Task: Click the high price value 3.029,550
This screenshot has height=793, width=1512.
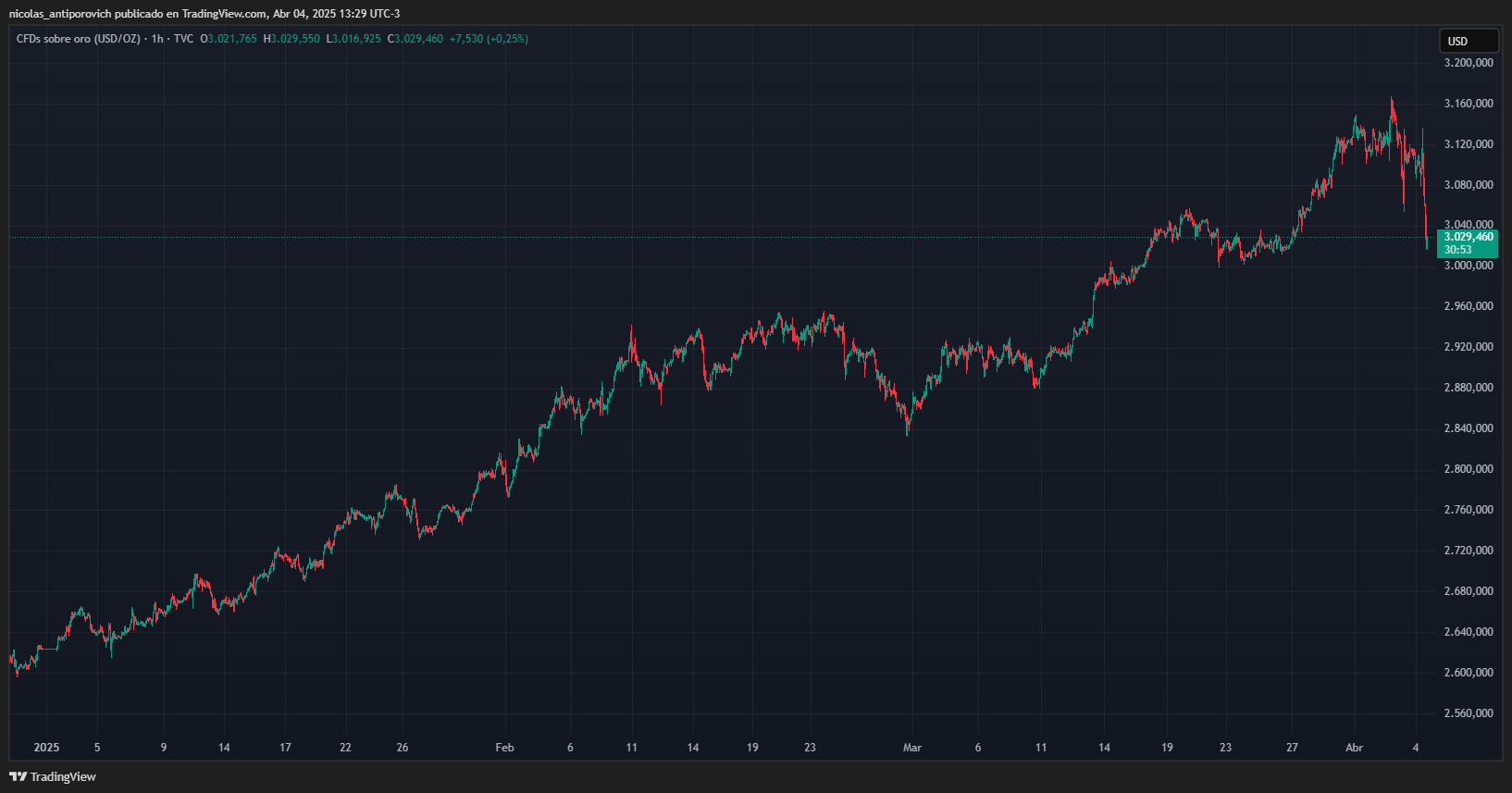Action: (295, 39)
